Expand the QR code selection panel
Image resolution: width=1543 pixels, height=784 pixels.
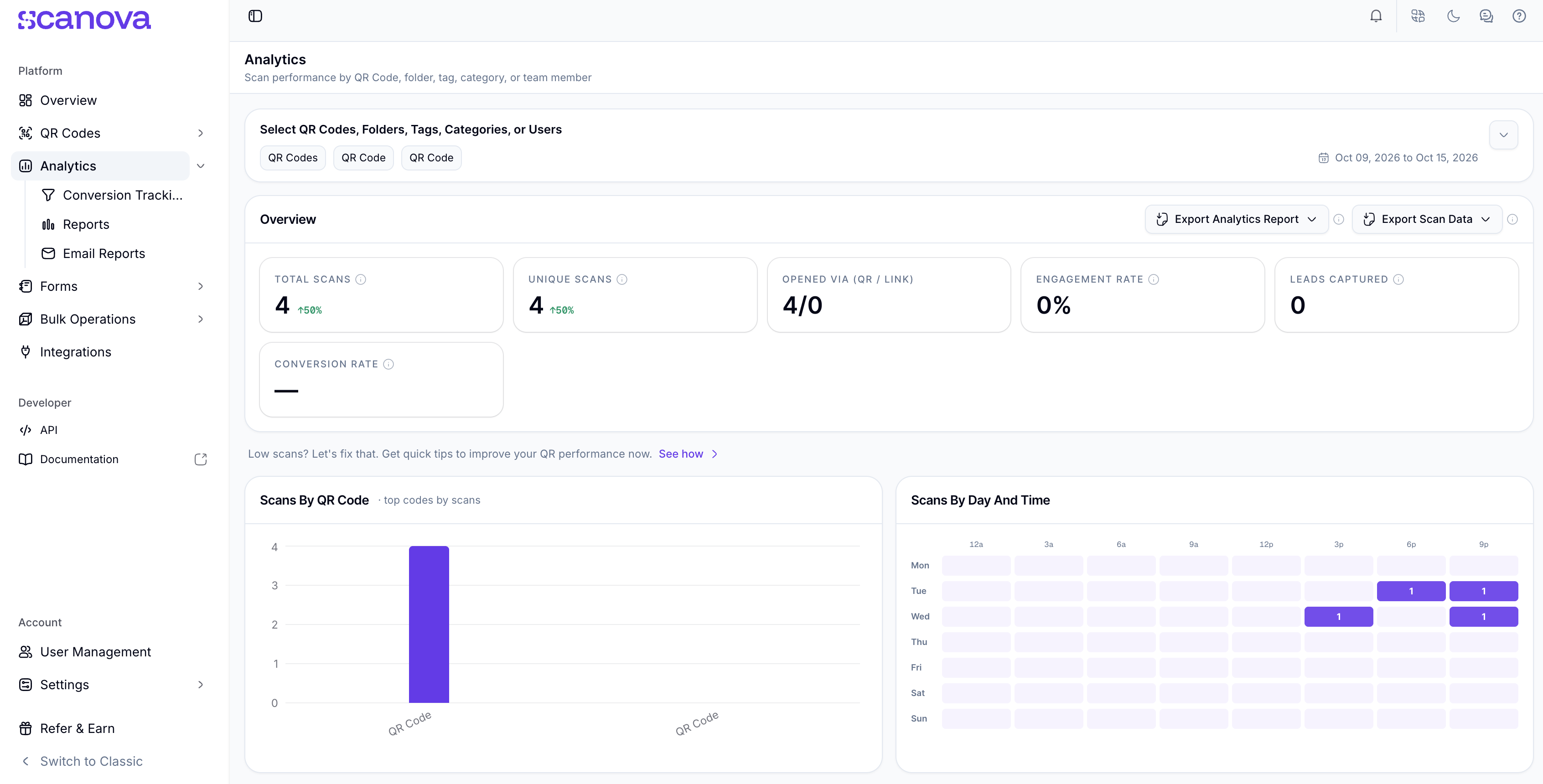pos(1503,135)
